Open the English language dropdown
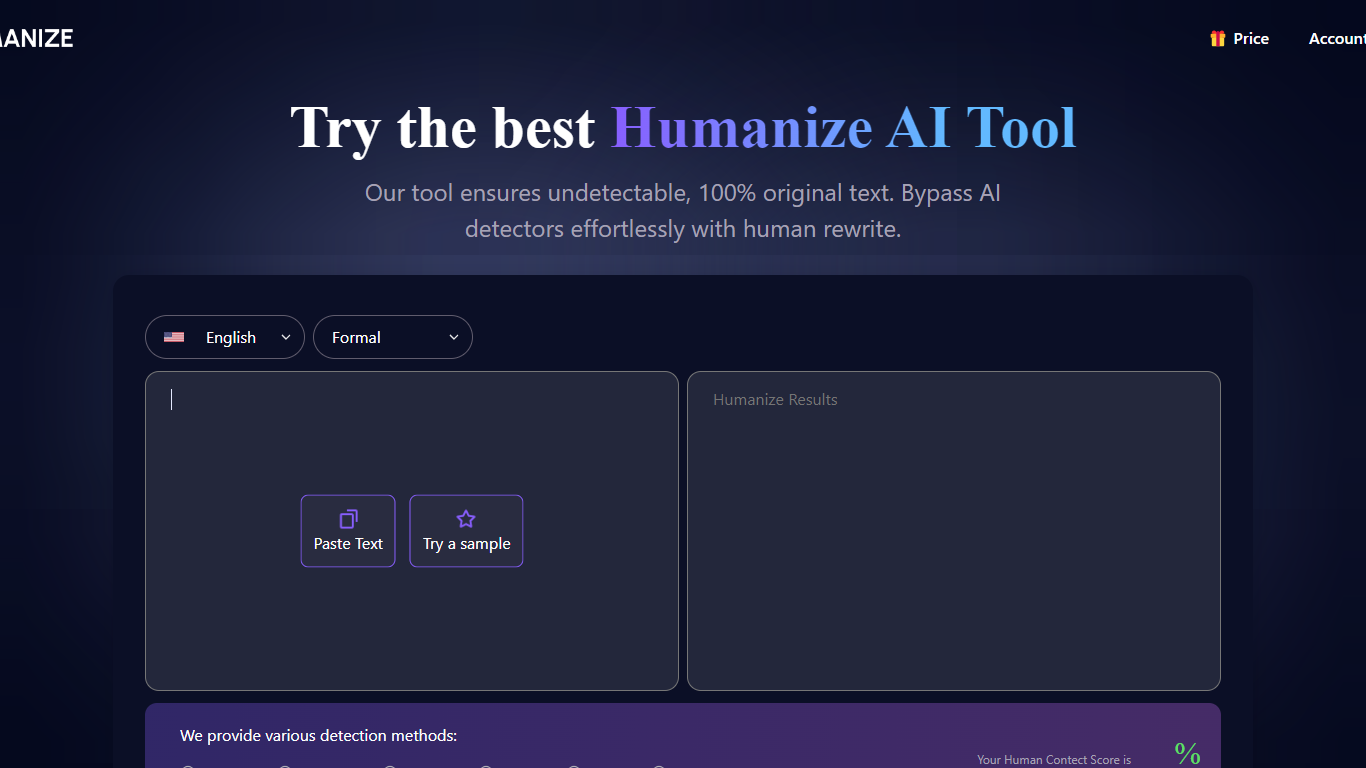This screenshot has height=768, width=1366. (x=224, y=337)
